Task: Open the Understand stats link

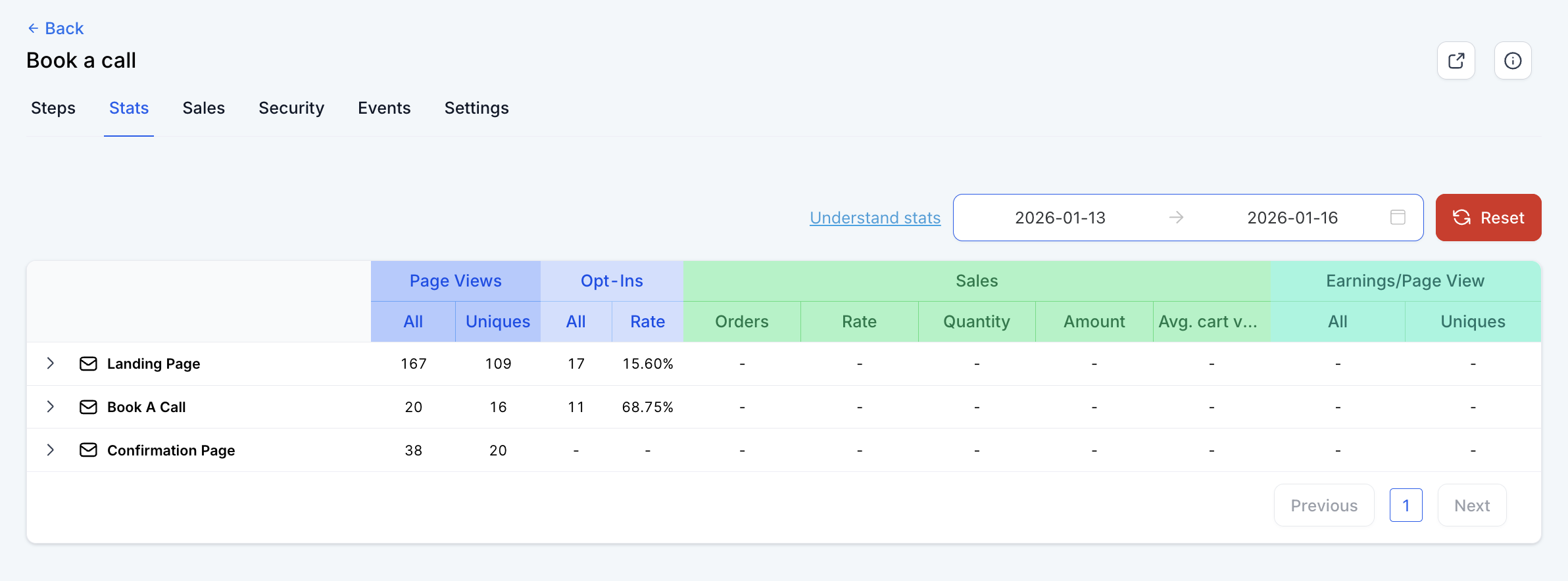Action: (x=875, y=218)
